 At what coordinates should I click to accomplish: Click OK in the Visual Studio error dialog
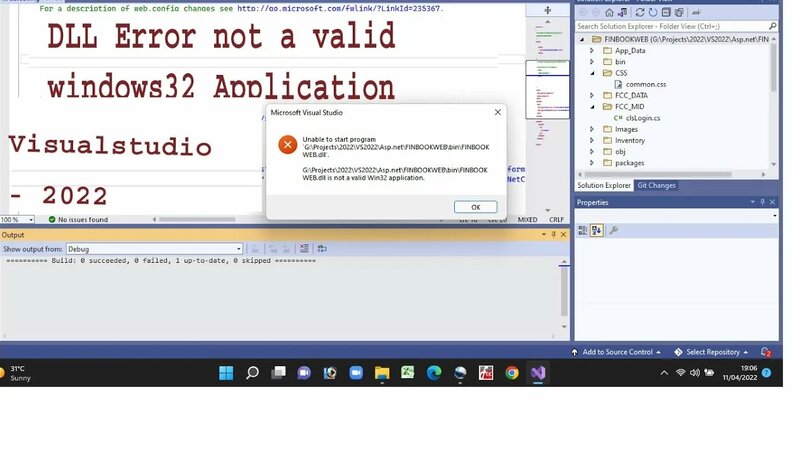point(476,207)
